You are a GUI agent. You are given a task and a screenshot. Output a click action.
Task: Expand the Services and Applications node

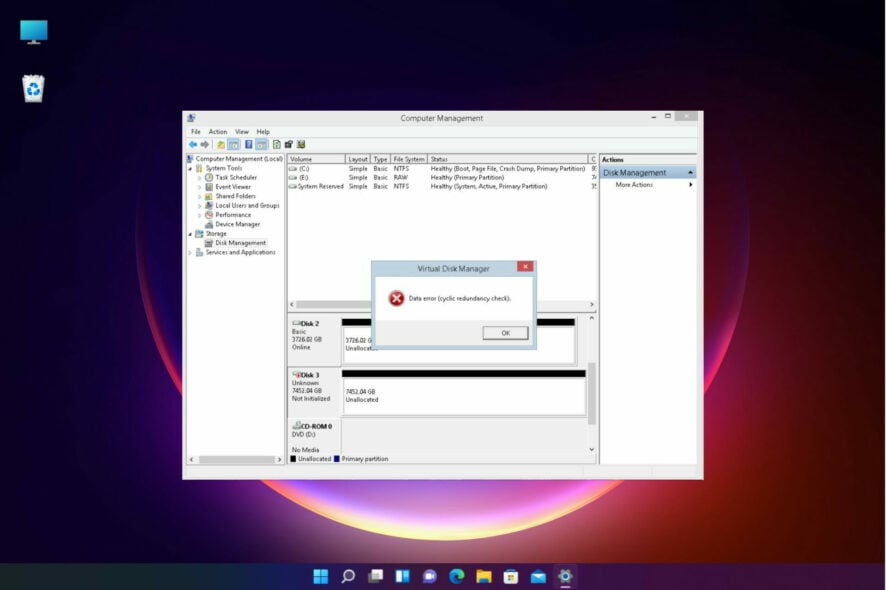(x=190, y=252)
